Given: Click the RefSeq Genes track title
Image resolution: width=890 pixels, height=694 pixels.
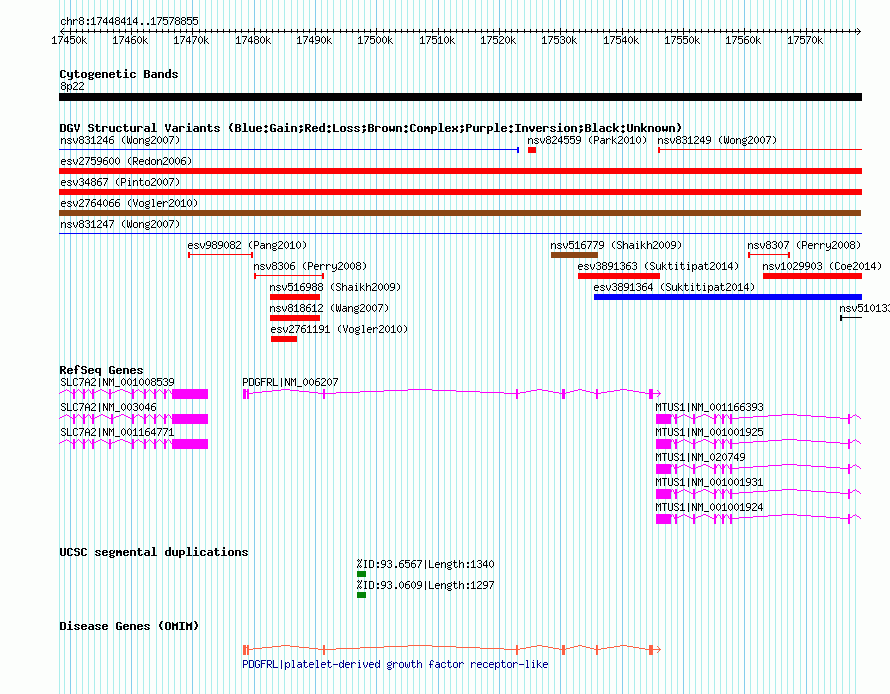Looking at the screenshot, I should coord(101,370).
